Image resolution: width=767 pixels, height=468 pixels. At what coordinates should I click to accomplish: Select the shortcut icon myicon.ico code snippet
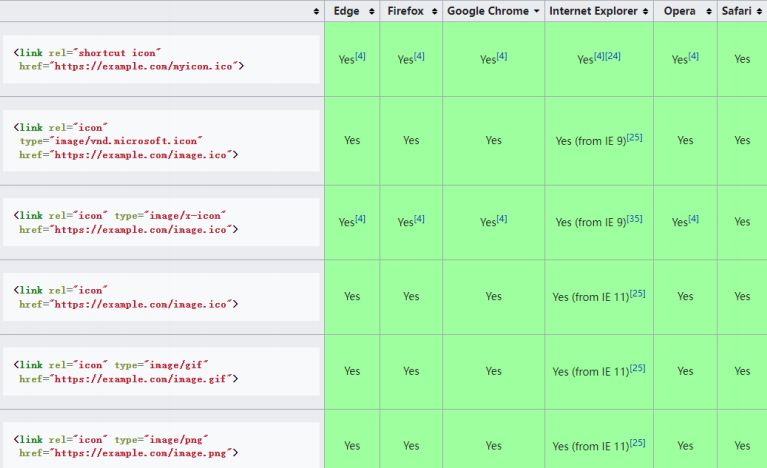click(x=161, y=59)
